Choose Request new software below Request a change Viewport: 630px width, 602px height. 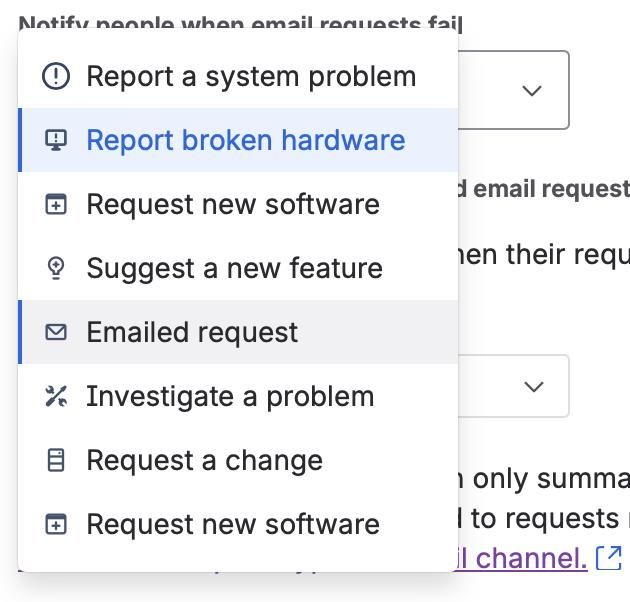pos(233,524)
